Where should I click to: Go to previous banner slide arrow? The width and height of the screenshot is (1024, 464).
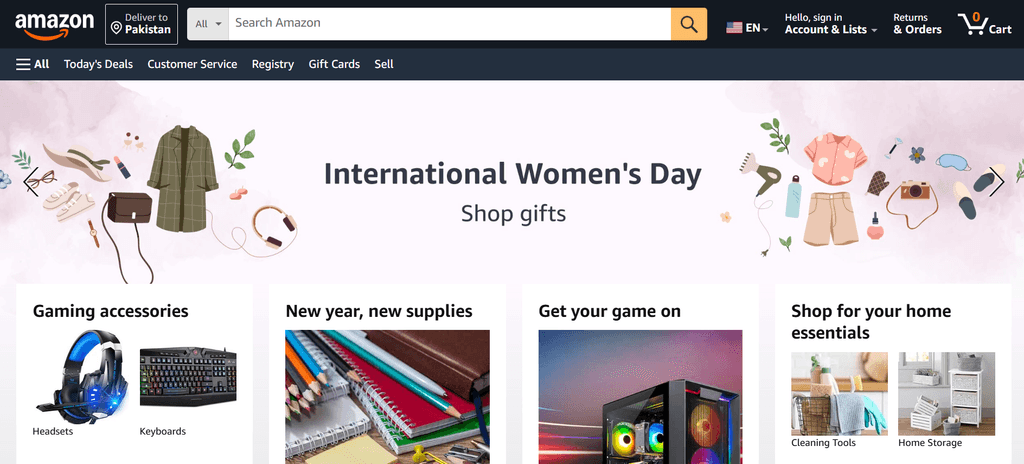pyautogui.click(x=31, y=181)
